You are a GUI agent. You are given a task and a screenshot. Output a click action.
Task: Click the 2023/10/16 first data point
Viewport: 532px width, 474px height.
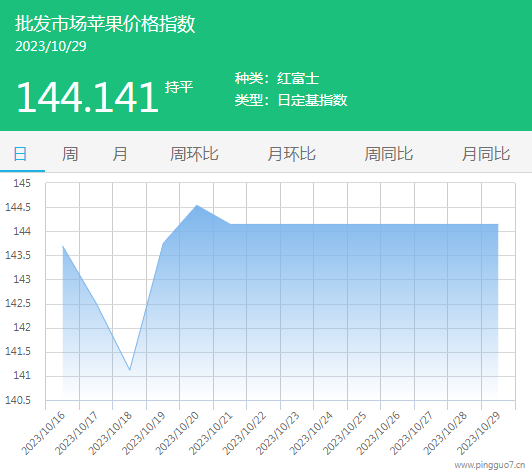63,246
